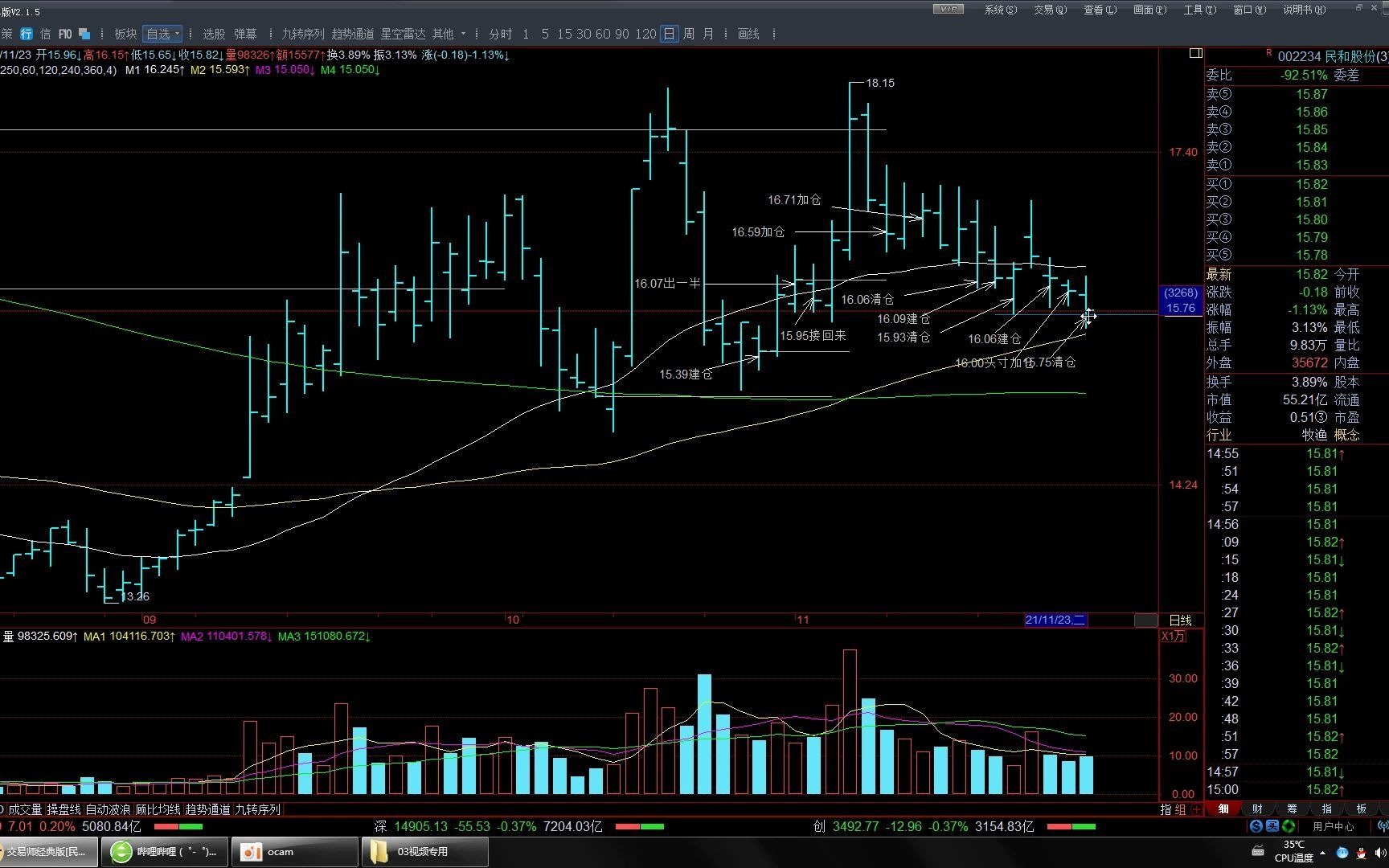Open the 信 information icon

45,34
